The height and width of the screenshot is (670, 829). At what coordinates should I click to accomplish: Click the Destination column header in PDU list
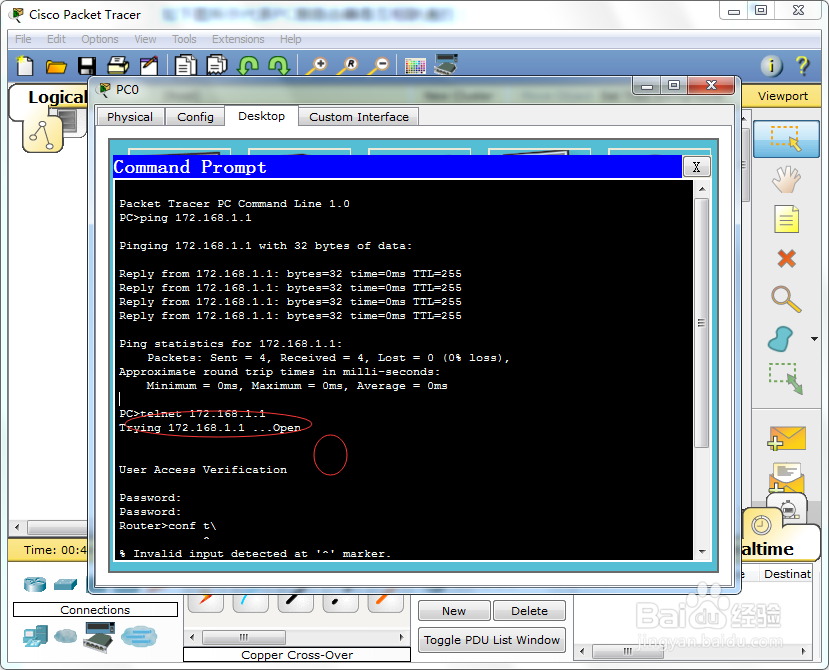pyautogui.click(x=787, y=574)
